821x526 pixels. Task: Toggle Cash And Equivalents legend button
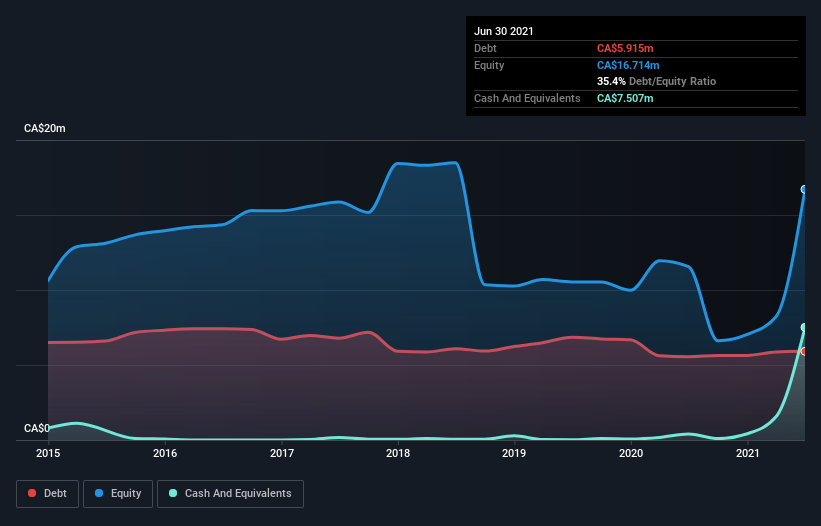pyautogui.click(x=230, y=494)
